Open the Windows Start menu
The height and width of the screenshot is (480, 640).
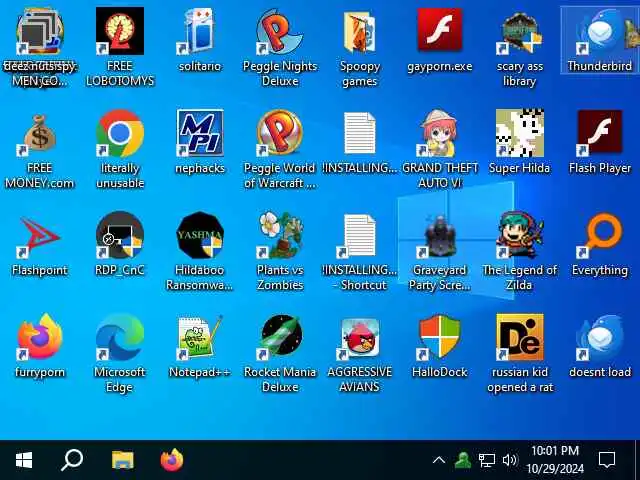[24, 460]
